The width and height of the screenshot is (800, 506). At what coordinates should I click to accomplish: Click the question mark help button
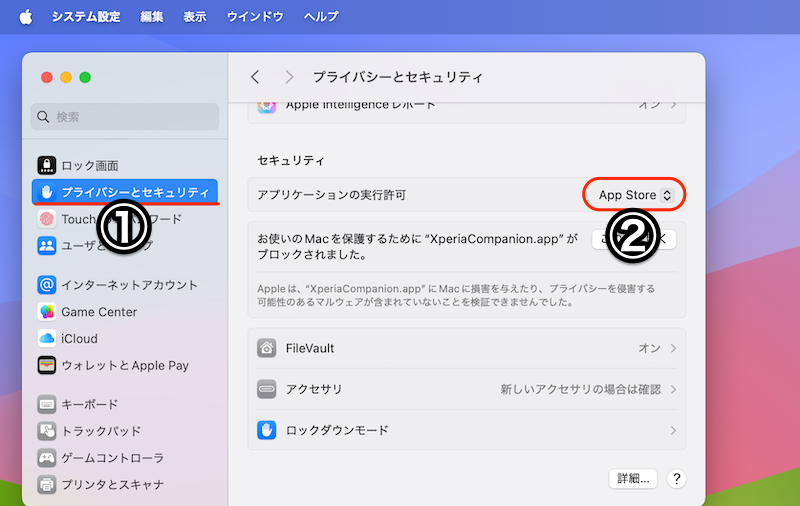coord(677,479)
